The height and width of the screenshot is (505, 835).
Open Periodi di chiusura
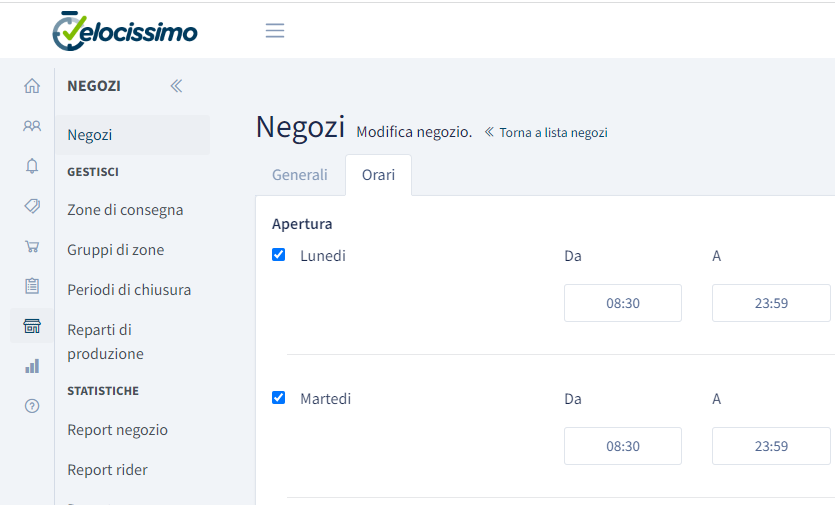click(129, 290)
